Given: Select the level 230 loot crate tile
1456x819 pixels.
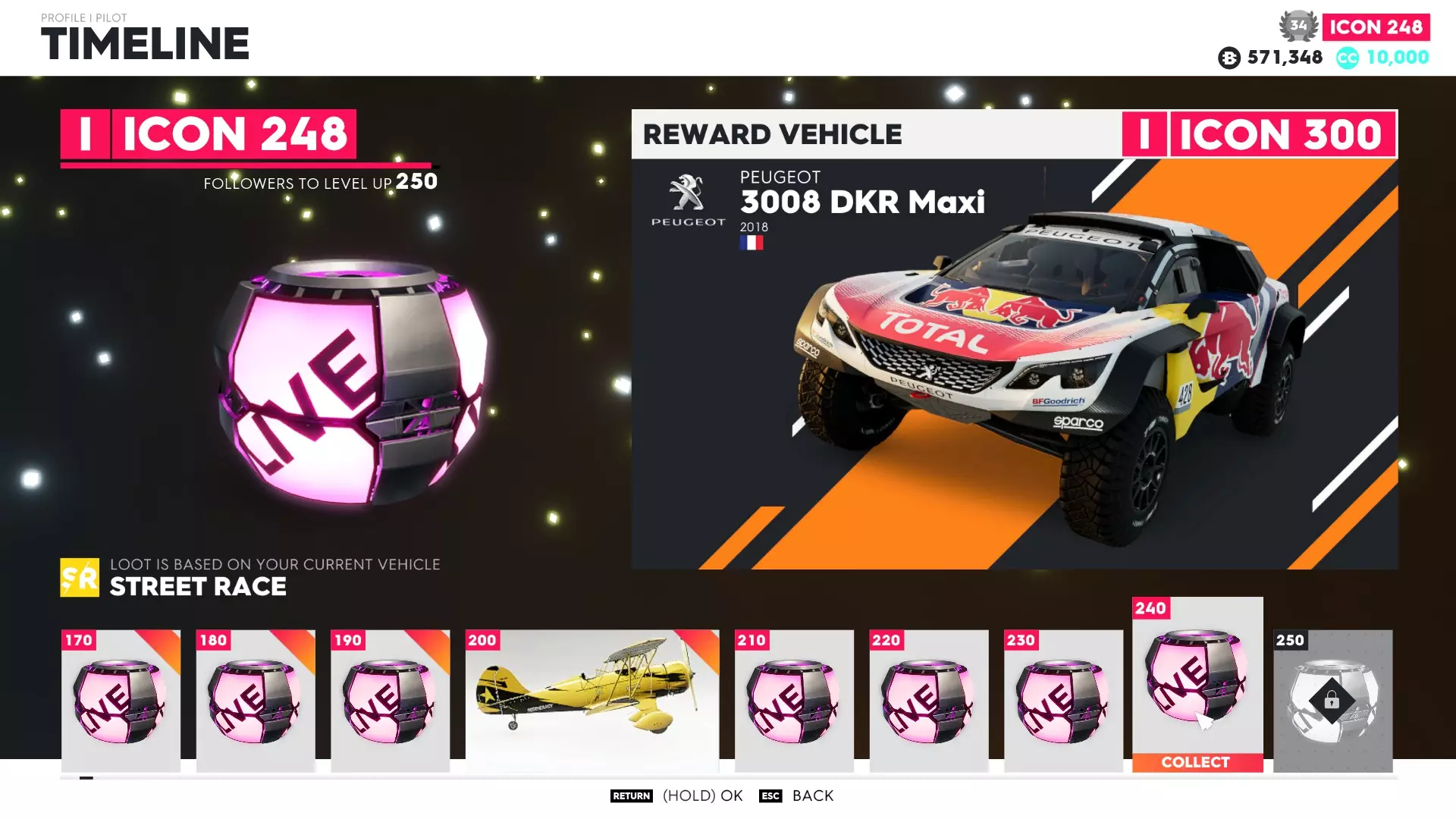Looking at the screenshot, I should point(1063,701).
